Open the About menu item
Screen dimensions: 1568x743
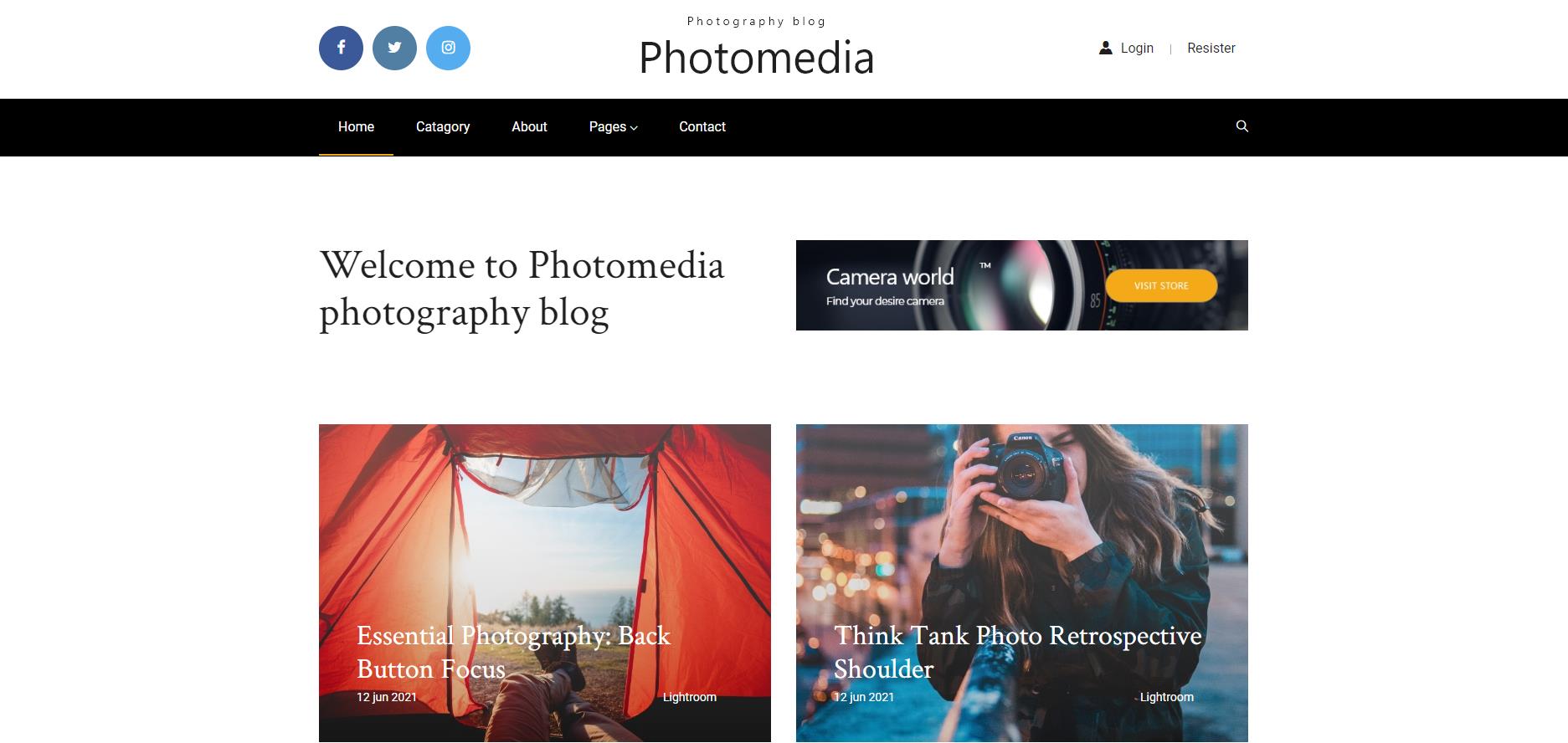point(529,127)
